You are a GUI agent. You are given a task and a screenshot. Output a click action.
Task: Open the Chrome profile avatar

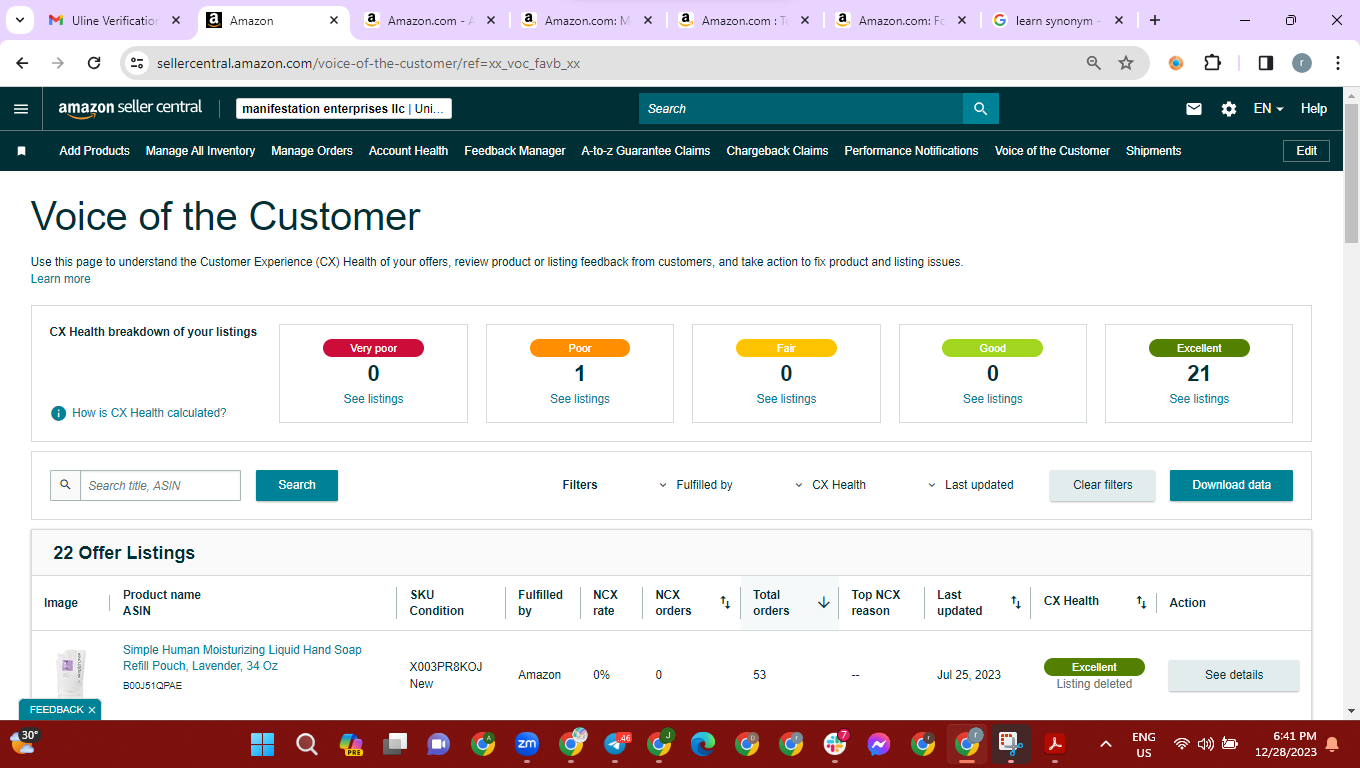(1301, 63)
